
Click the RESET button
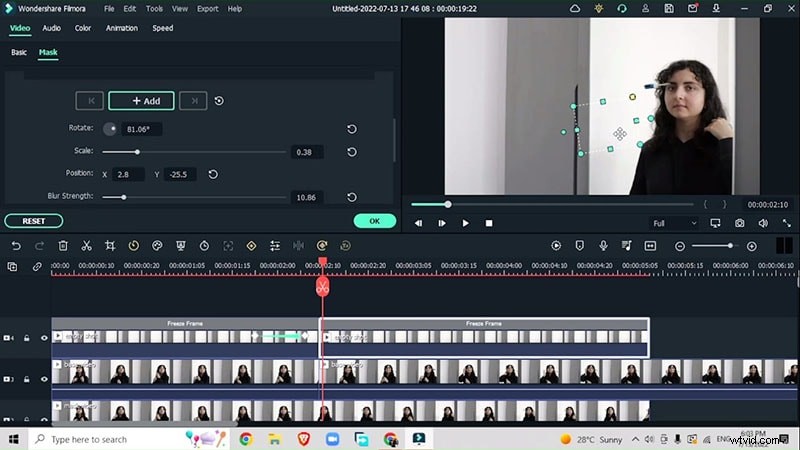pyautogui.click(x=34, y=221)
